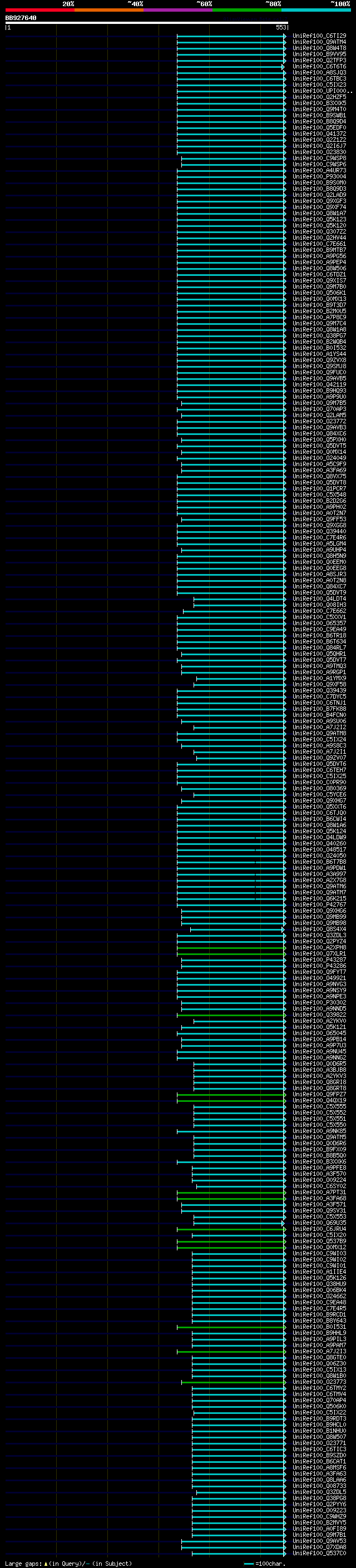This screenshot has width=356, height=1568.
Task: Click the green alignment bar for UniRef100_Q9FPZ7
Action: (231, 1095)
